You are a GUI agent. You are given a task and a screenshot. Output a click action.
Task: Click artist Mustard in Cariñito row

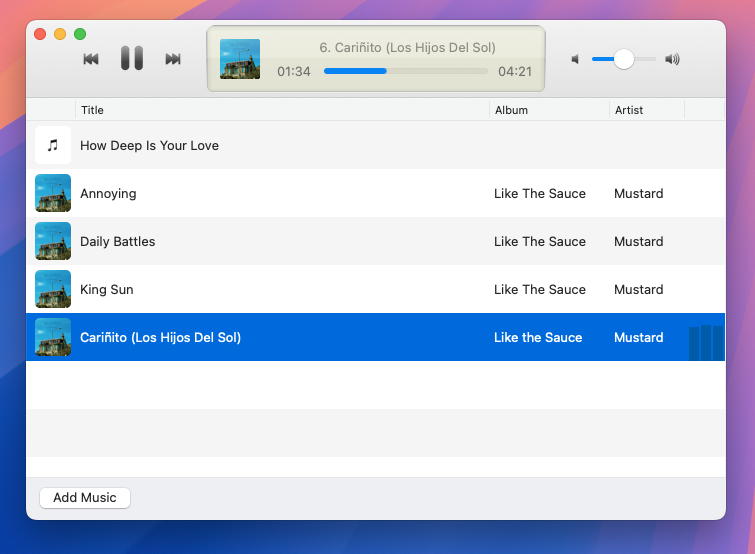(x=638, y=337)
